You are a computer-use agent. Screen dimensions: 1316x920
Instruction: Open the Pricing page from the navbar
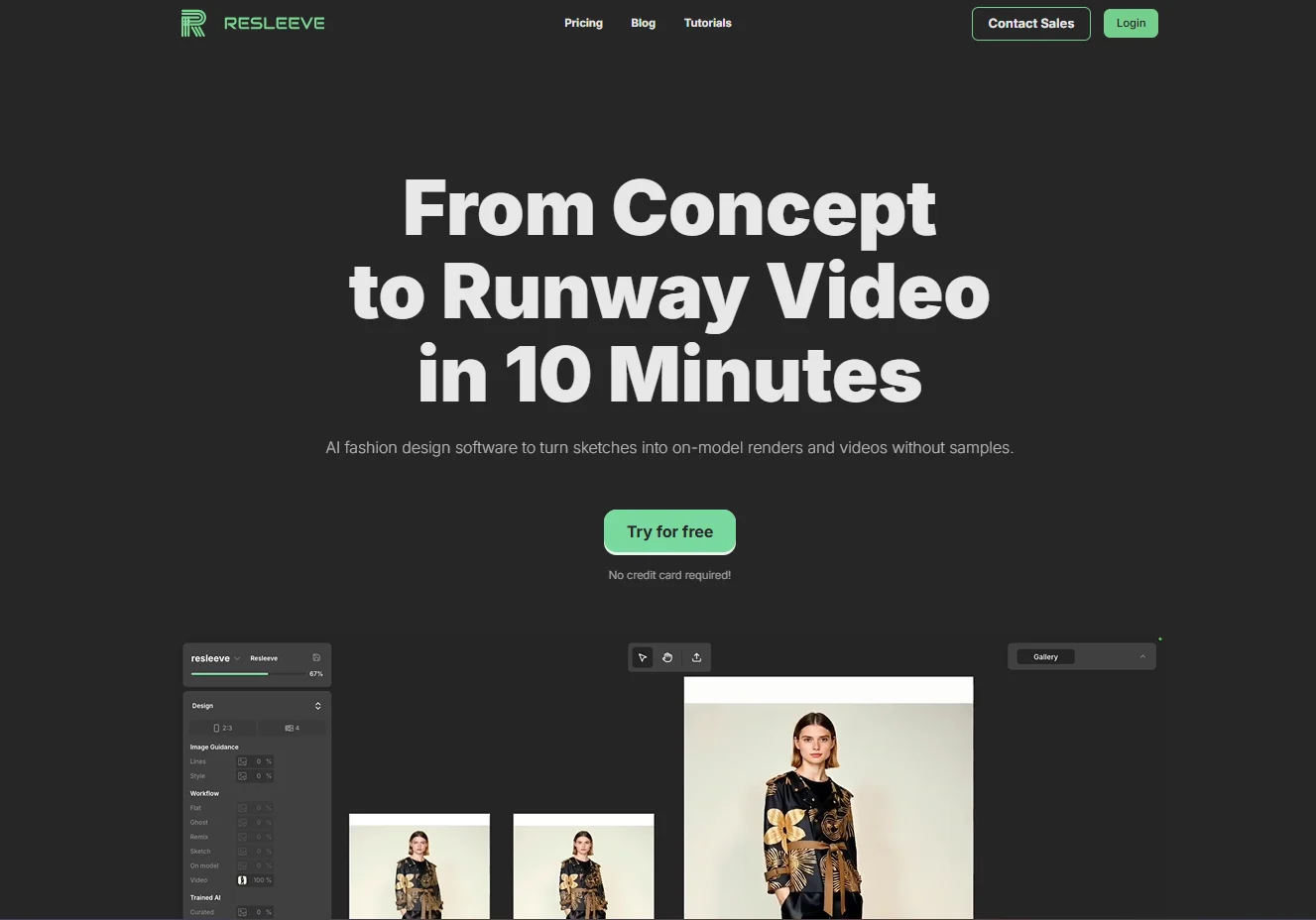click(x=583, y=22)
